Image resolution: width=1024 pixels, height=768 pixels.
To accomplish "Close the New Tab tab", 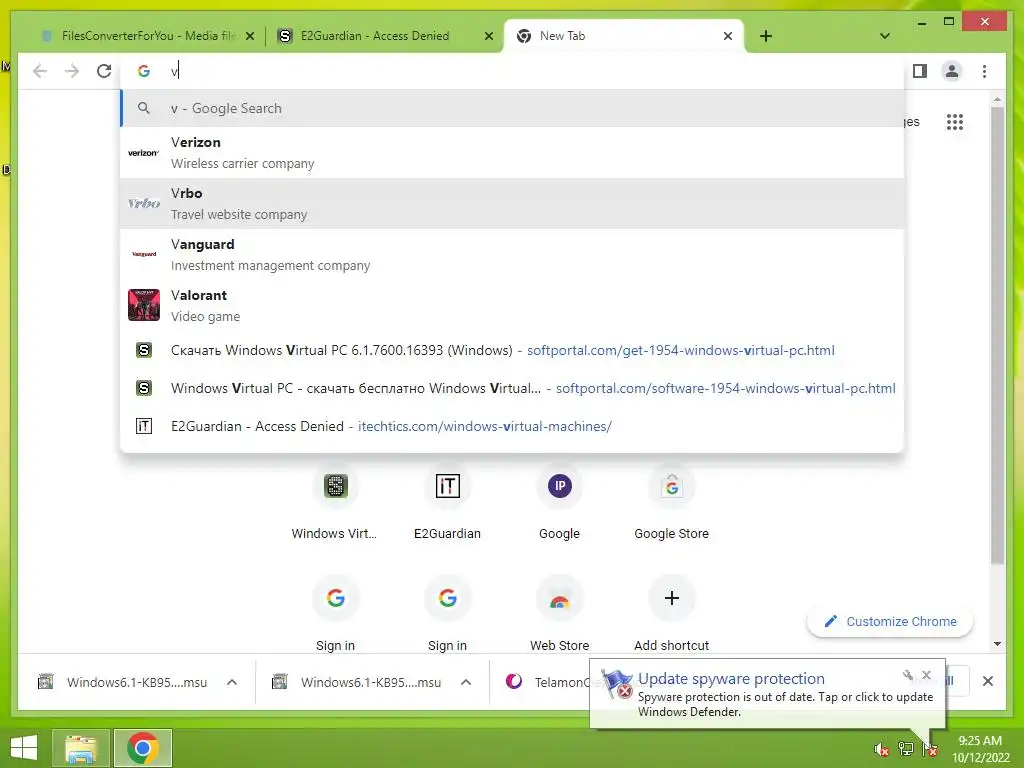I will click(x=728, y=37).
